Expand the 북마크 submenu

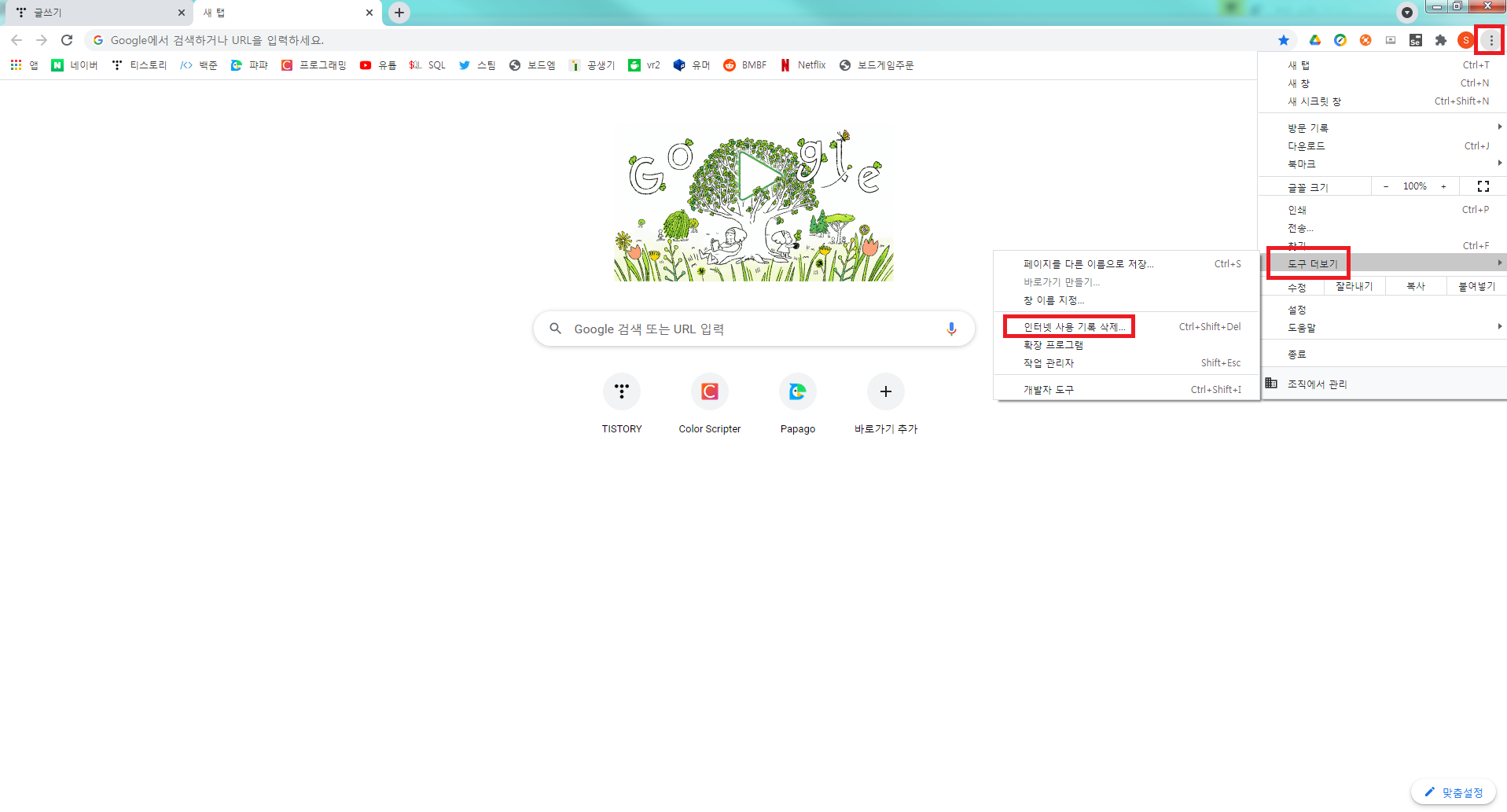[x=1384, y=164]
